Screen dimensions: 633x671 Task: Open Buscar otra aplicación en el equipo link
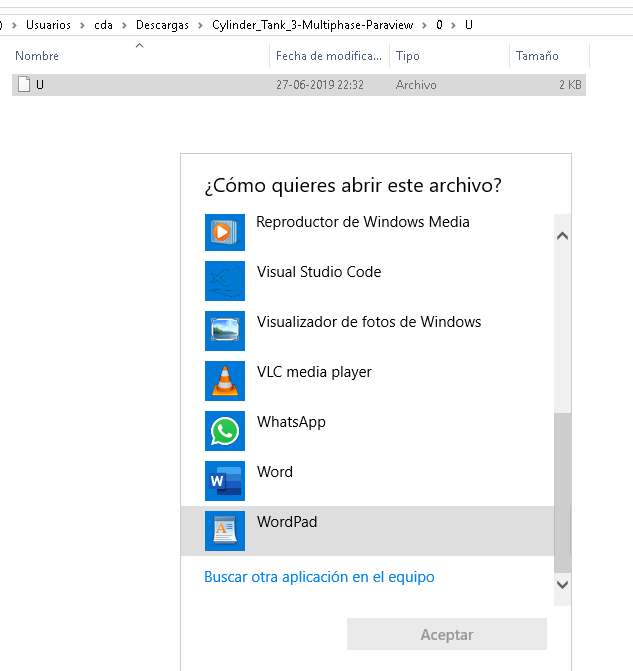(319, 577)
